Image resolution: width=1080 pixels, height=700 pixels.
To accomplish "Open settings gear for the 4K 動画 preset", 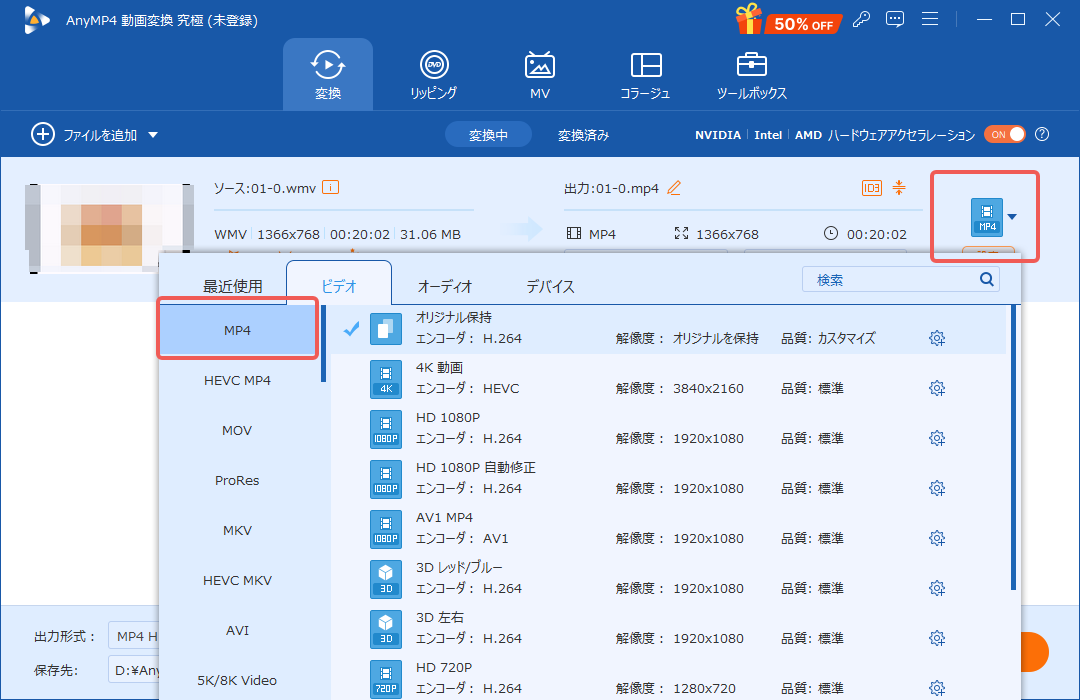I will coord(936,387).
